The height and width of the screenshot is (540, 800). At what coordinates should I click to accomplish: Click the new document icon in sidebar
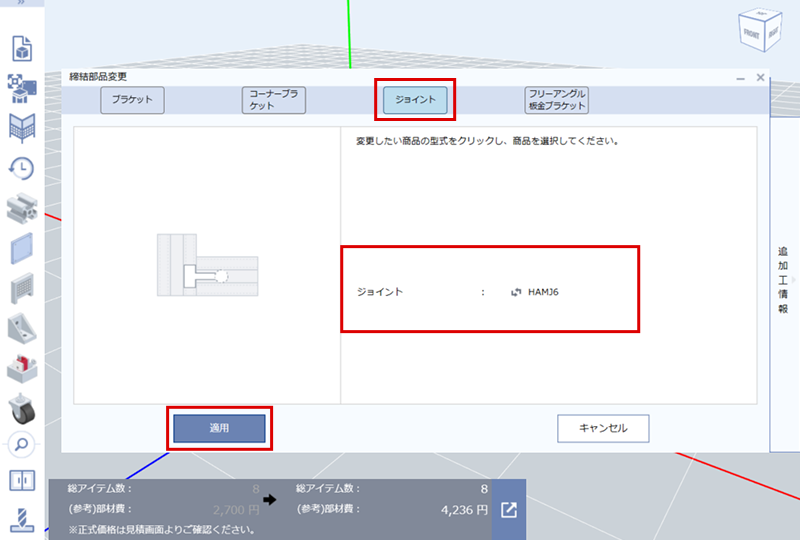[21, 48]
